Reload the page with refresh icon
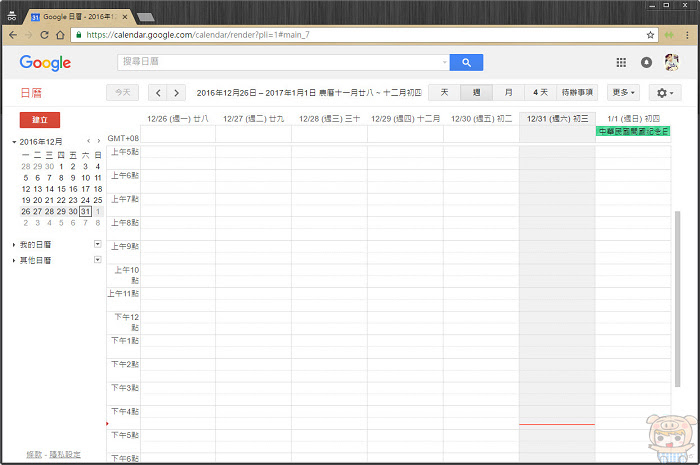Image resolution: width=700 pixels, height=465 pixels. pos(44,35)
